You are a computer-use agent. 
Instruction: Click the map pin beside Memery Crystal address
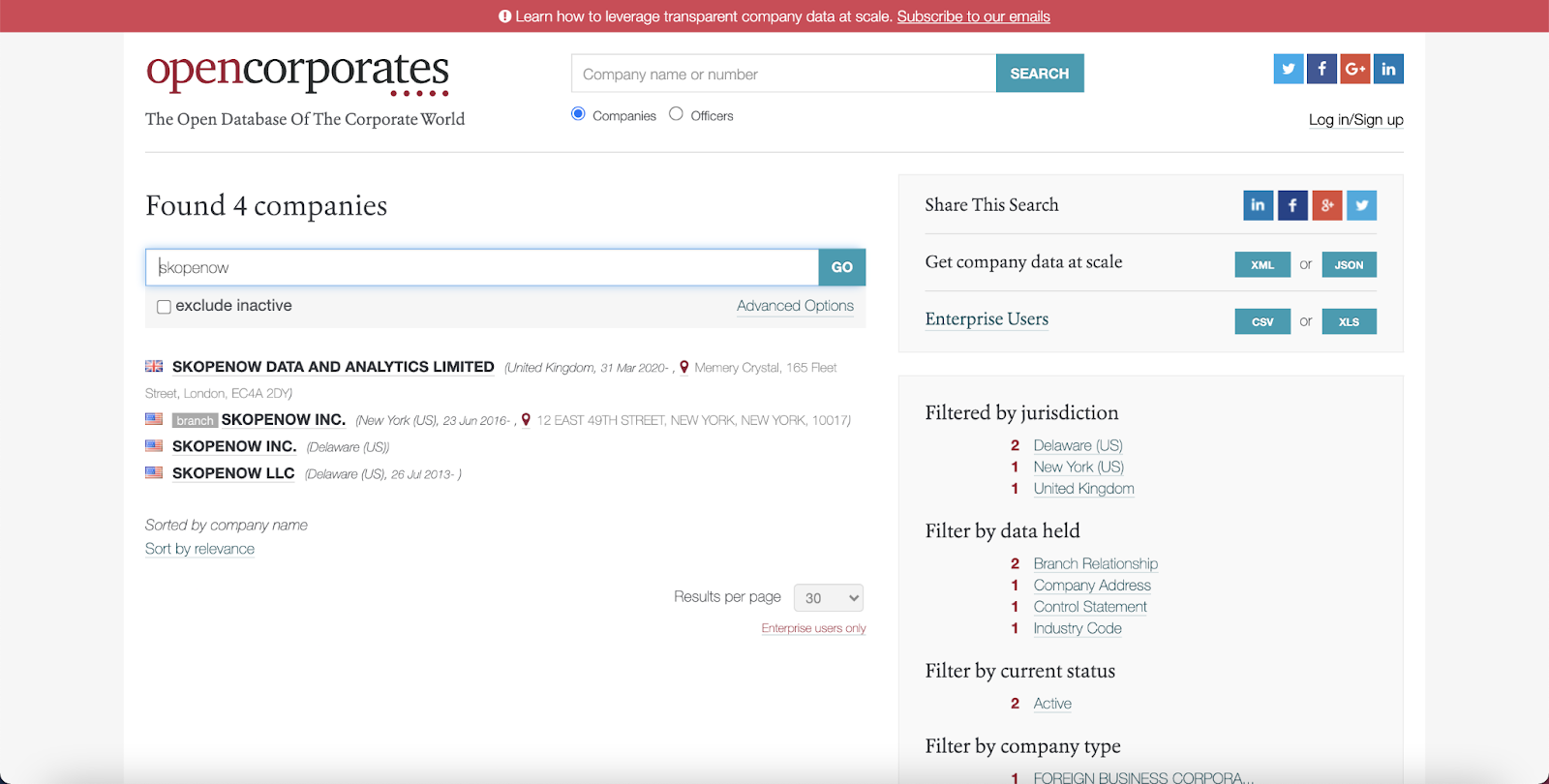click(x=684, y=367)
